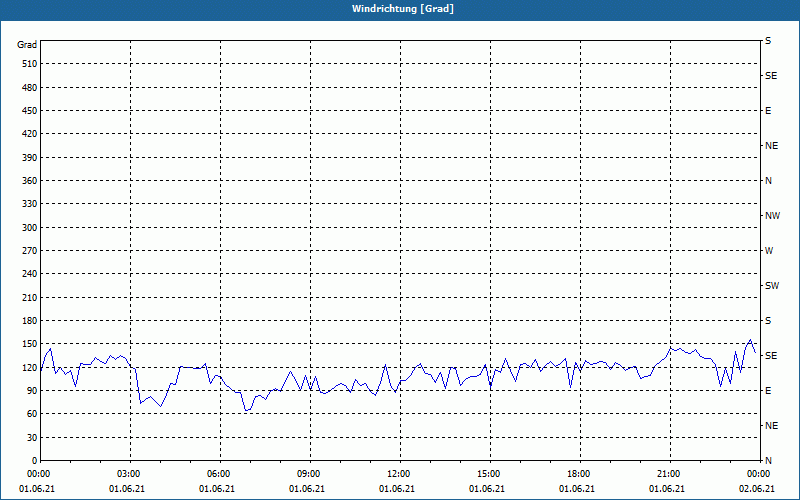Pick the '12:00' time axis label
The width and height of the screenshot is (800, 500).
[399, 473]
